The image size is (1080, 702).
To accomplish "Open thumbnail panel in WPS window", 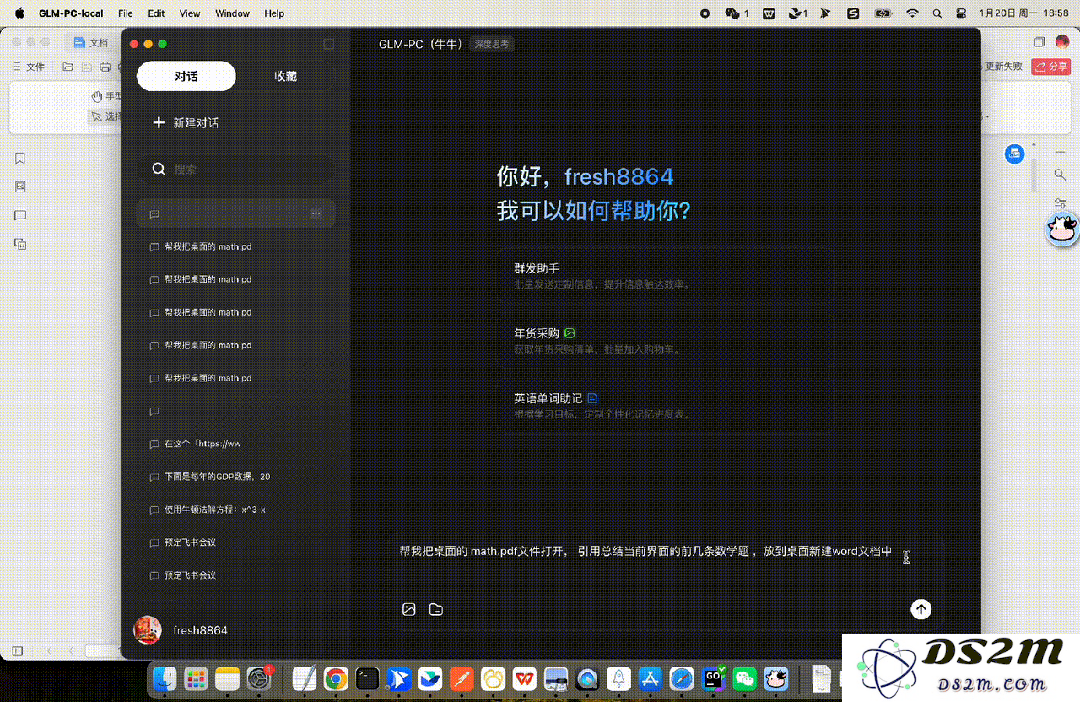I will click(20, 187).
